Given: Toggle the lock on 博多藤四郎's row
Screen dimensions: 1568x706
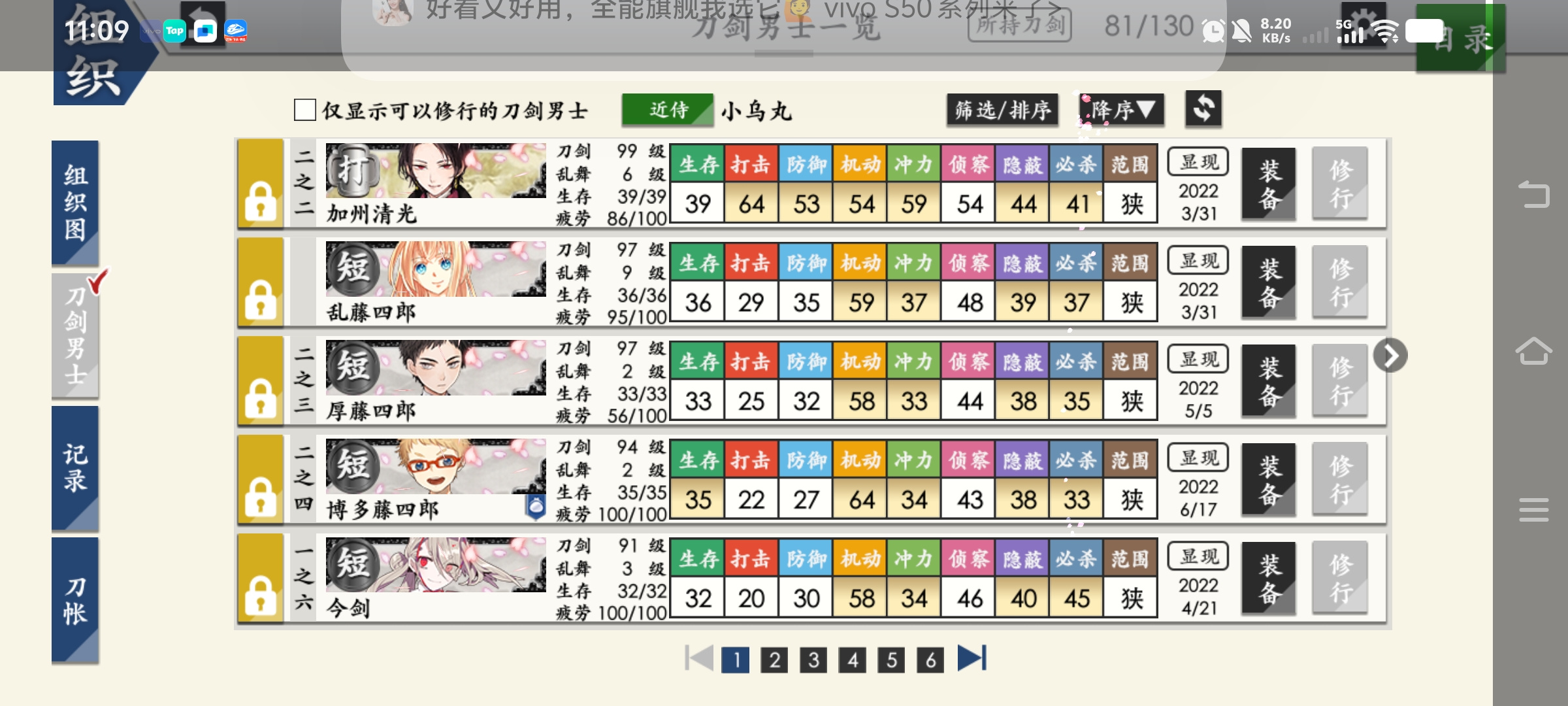Looking at the screenshot, I should tap(260, 479).
